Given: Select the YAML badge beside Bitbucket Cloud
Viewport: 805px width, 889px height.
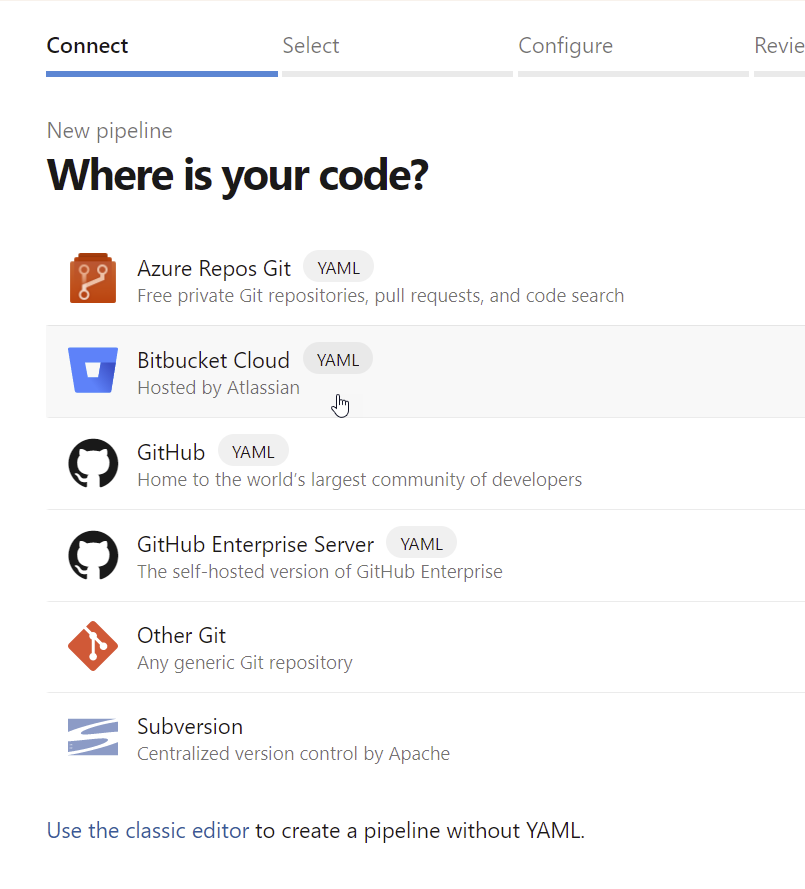Looking at the screenshot, I should tap(338, 359).
